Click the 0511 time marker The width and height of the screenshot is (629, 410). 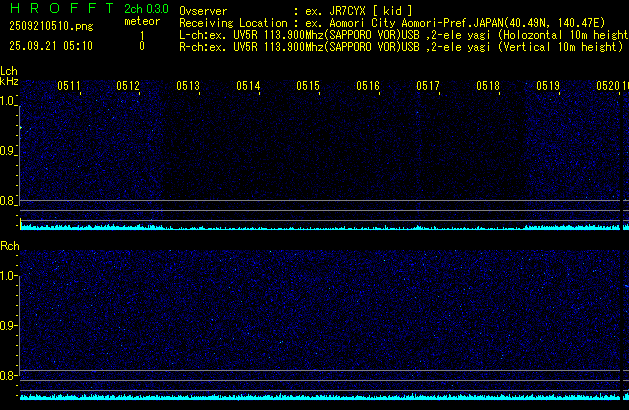click(69, 87)
